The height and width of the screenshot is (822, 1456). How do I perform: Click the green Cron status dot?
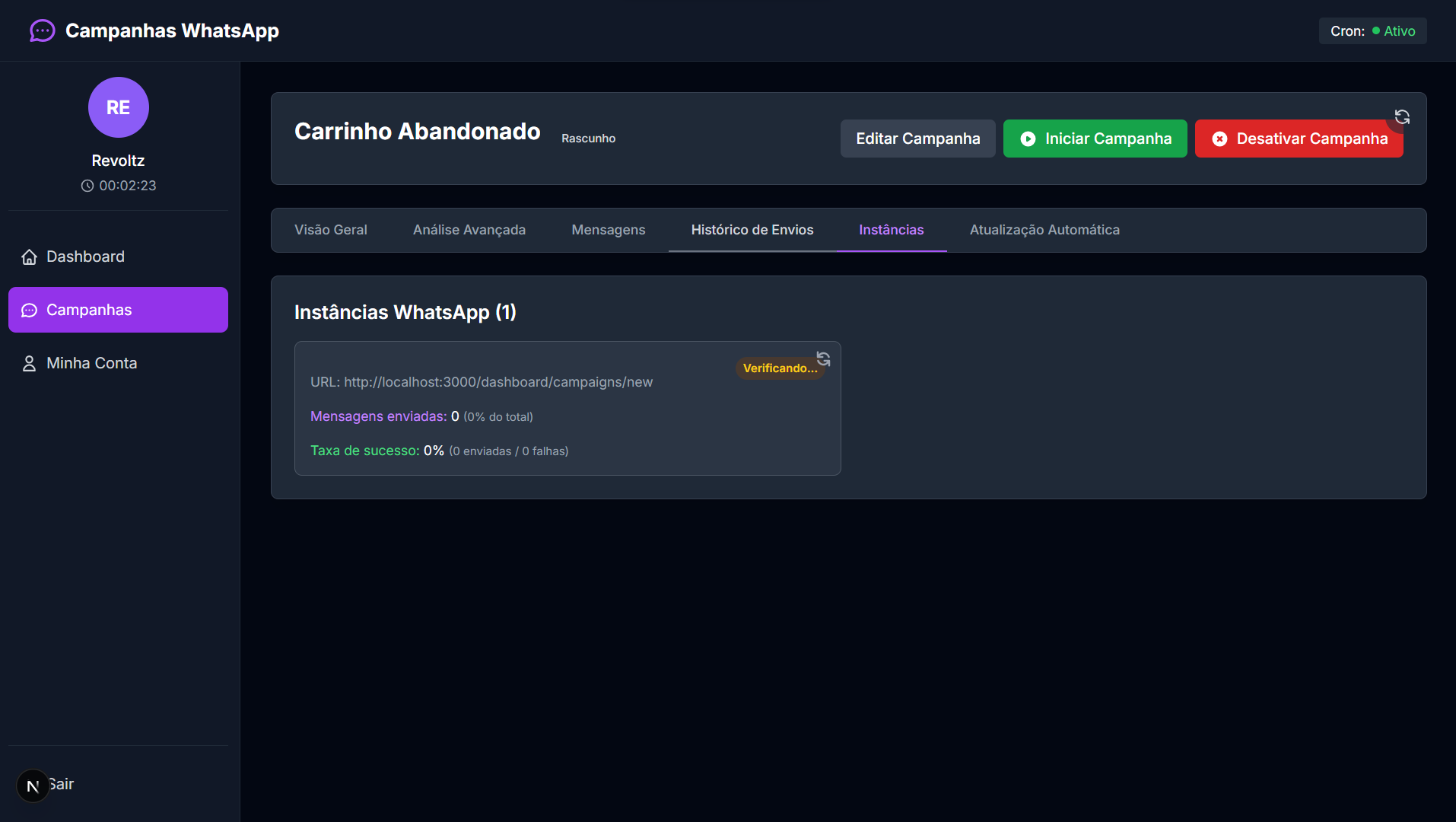point(1375,31)
